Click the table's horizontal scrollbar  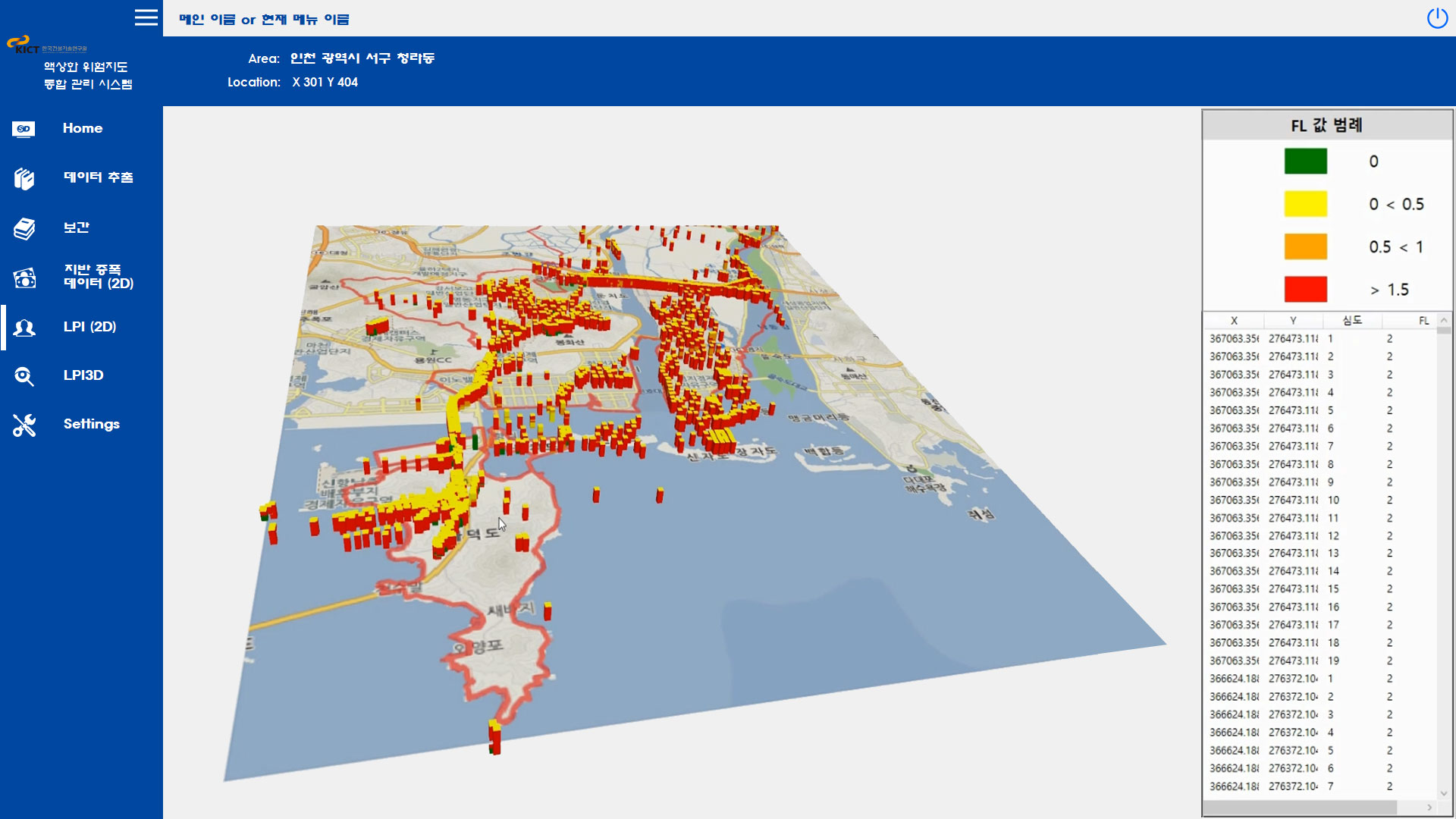coord(1300,808)
